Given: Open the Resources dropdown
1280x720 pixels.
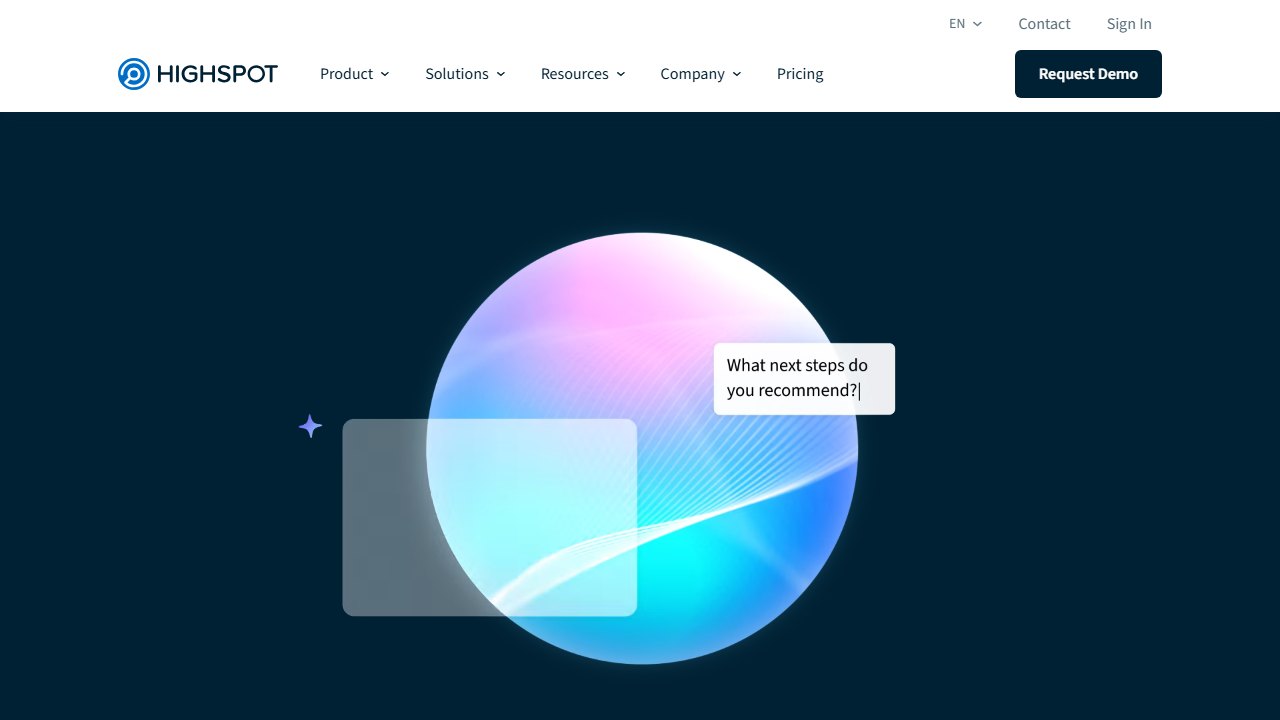Looking at the screenshot, I should (583, 74).
